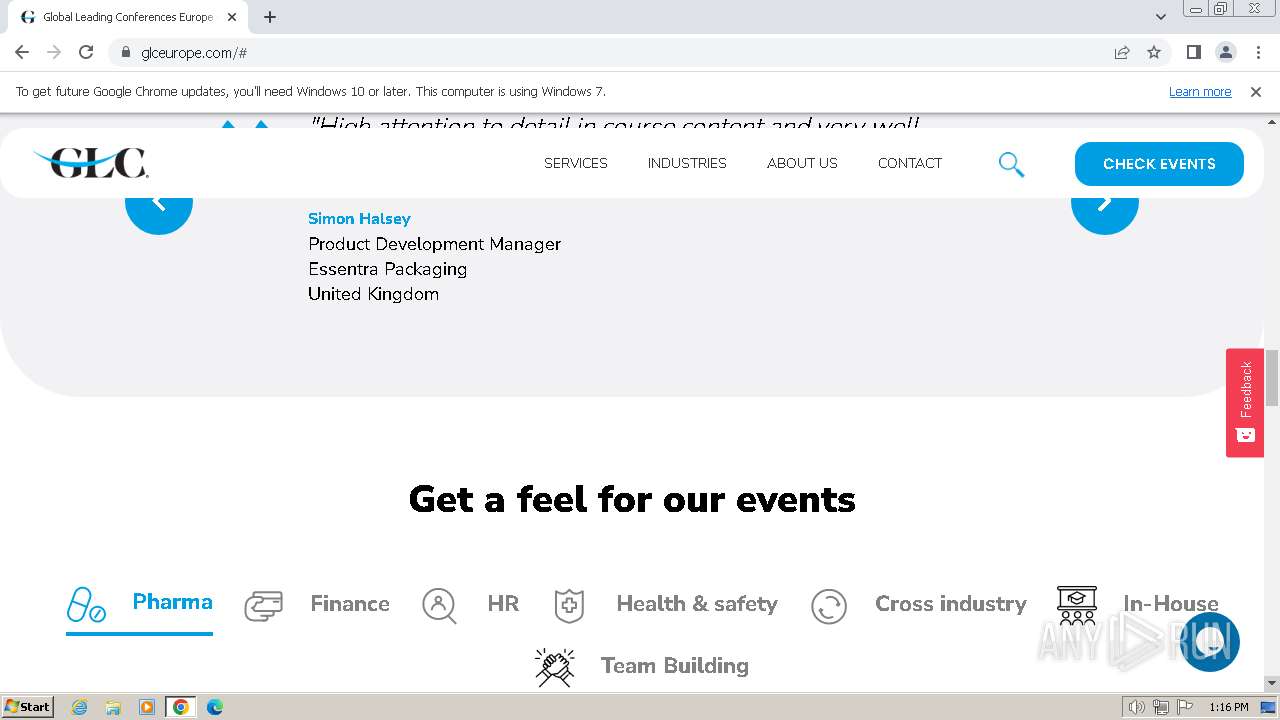Dismiss the Chrome update notification bar
This screenshot has width=1280, height=720.
point(1256,91)
